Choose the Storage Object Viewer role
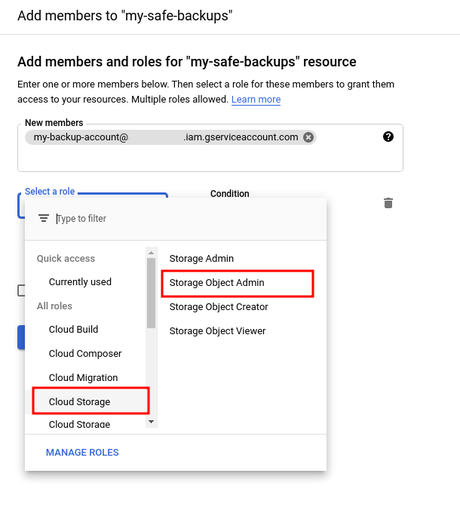 (217, 331)
